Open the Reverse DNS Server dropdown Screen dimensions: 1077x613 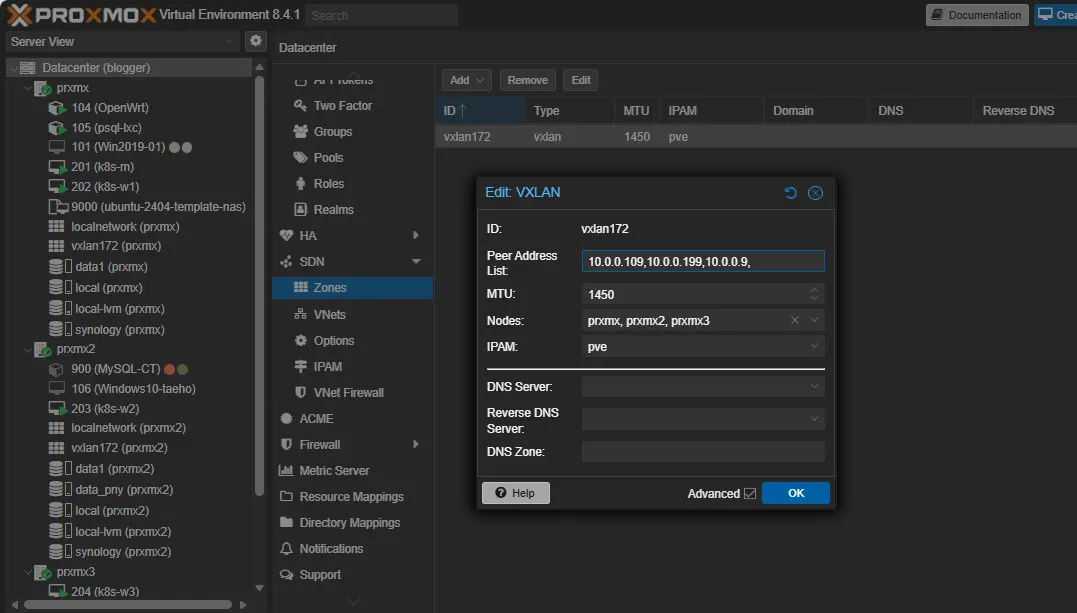tap(814, 419)
